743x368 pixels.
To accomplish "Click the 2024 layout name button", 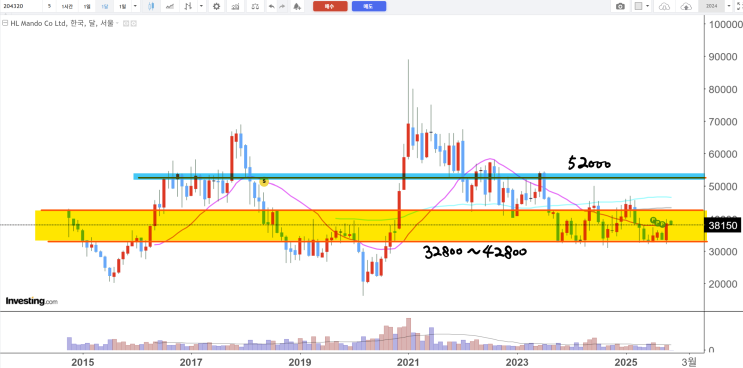I will click(x=711, y=6).
